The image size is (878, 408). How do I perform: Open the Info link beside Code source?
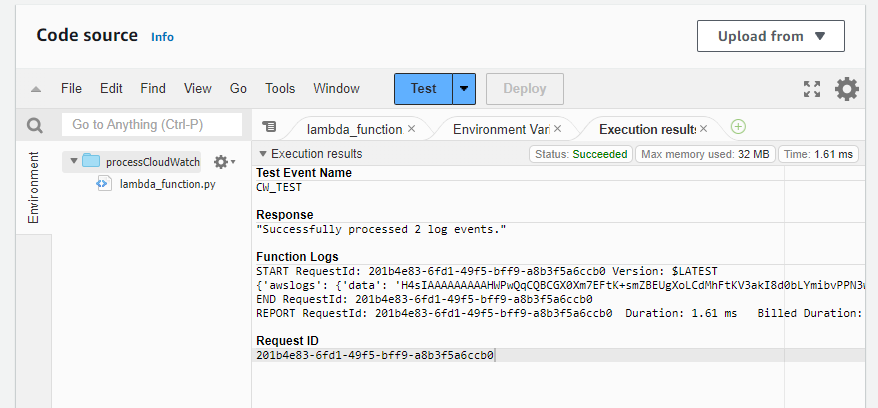pyautogui.click(x=162, y=37)
